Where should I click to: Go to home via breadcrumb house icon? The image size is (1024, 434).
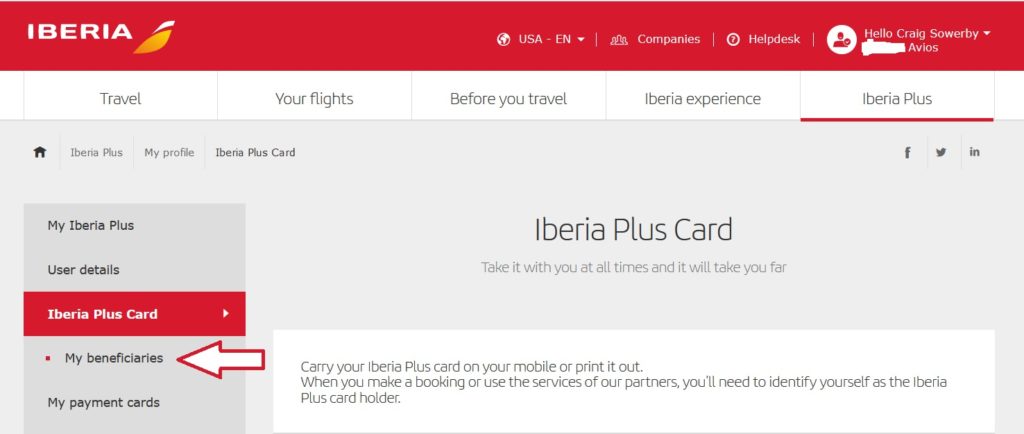(x=40, y=153)
